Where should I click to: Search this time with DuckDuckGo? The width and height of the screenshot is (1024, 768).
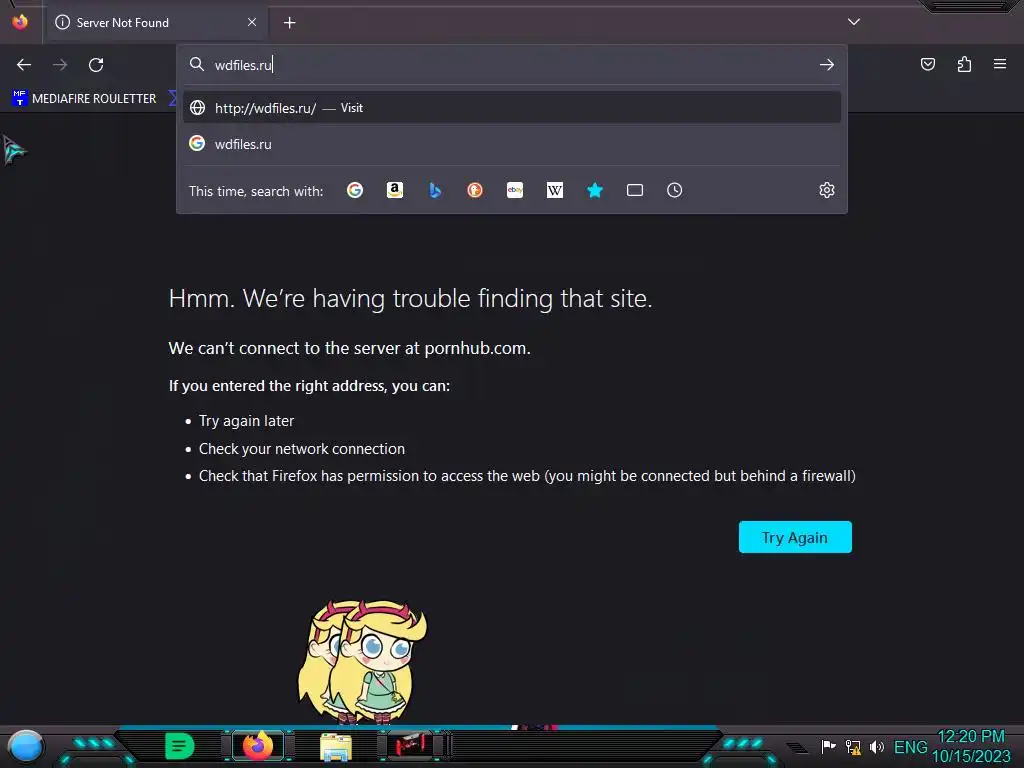pyautogui.click(x=475, y=190)
